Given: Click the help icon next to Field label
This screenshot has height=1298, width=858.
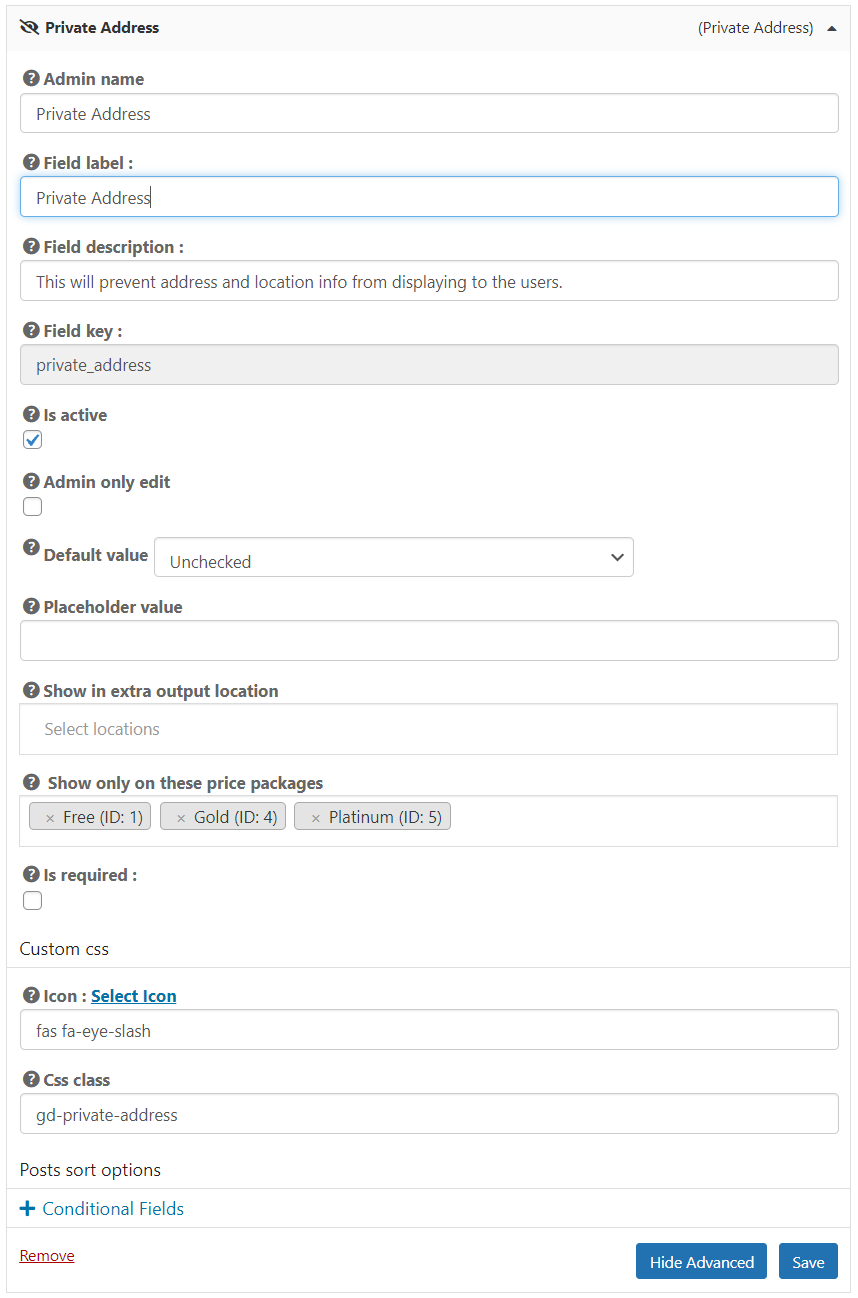Looking at the screenshot, I should tap(31, 162).
